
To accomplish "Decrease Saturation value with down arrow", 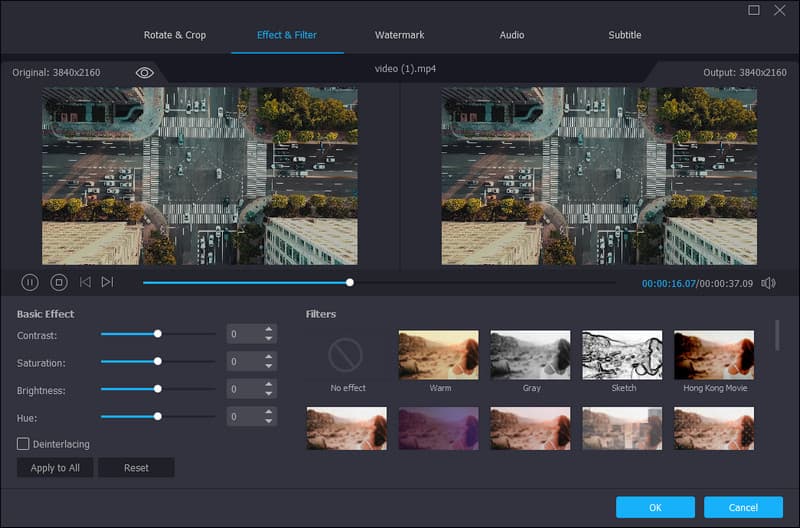I will (x=268, y=366).
